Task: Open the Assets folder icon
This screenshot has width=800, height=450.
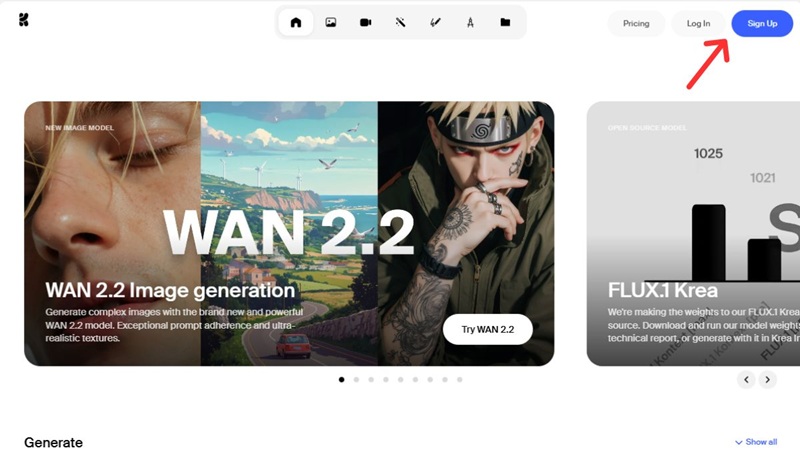Action: [505, 22]
